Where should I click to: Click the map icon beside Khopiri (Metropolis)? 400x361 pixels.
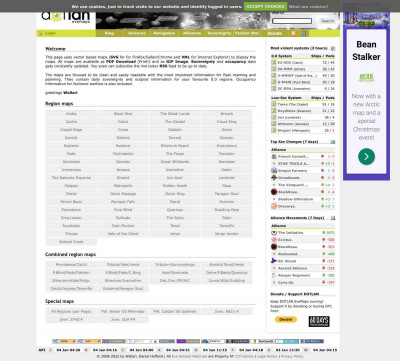click(274, 130)
